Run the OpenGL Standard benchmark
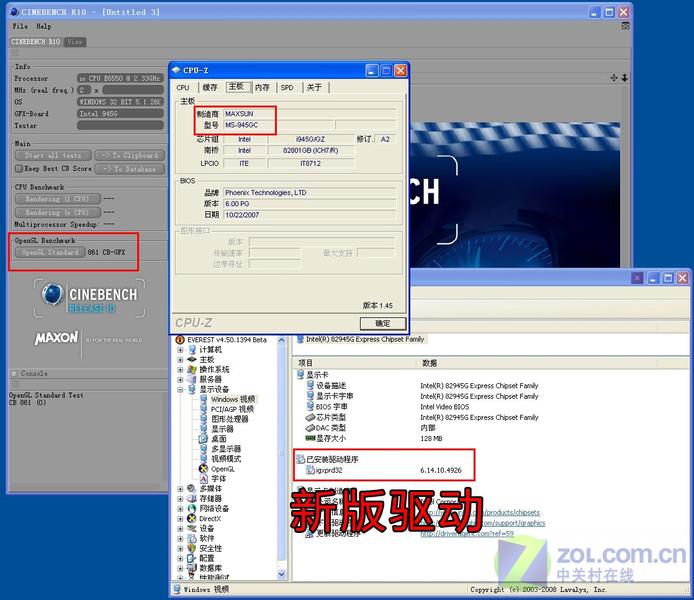The width and height of the screenshot is (694, 600). tap(50, 252)
